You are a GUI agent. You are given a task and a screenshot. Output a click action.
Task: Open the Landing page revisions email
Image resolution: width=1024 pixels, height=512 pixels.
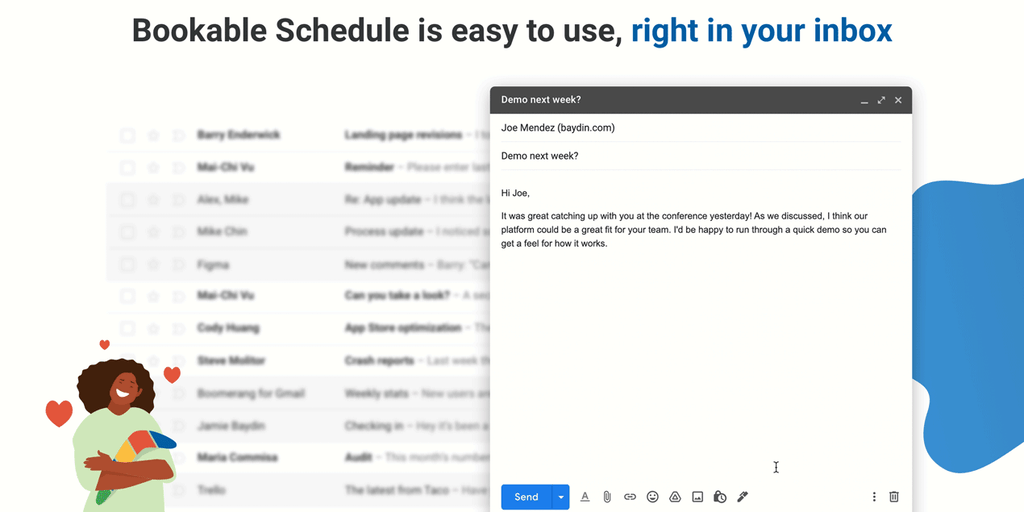[x=403, y=135]
